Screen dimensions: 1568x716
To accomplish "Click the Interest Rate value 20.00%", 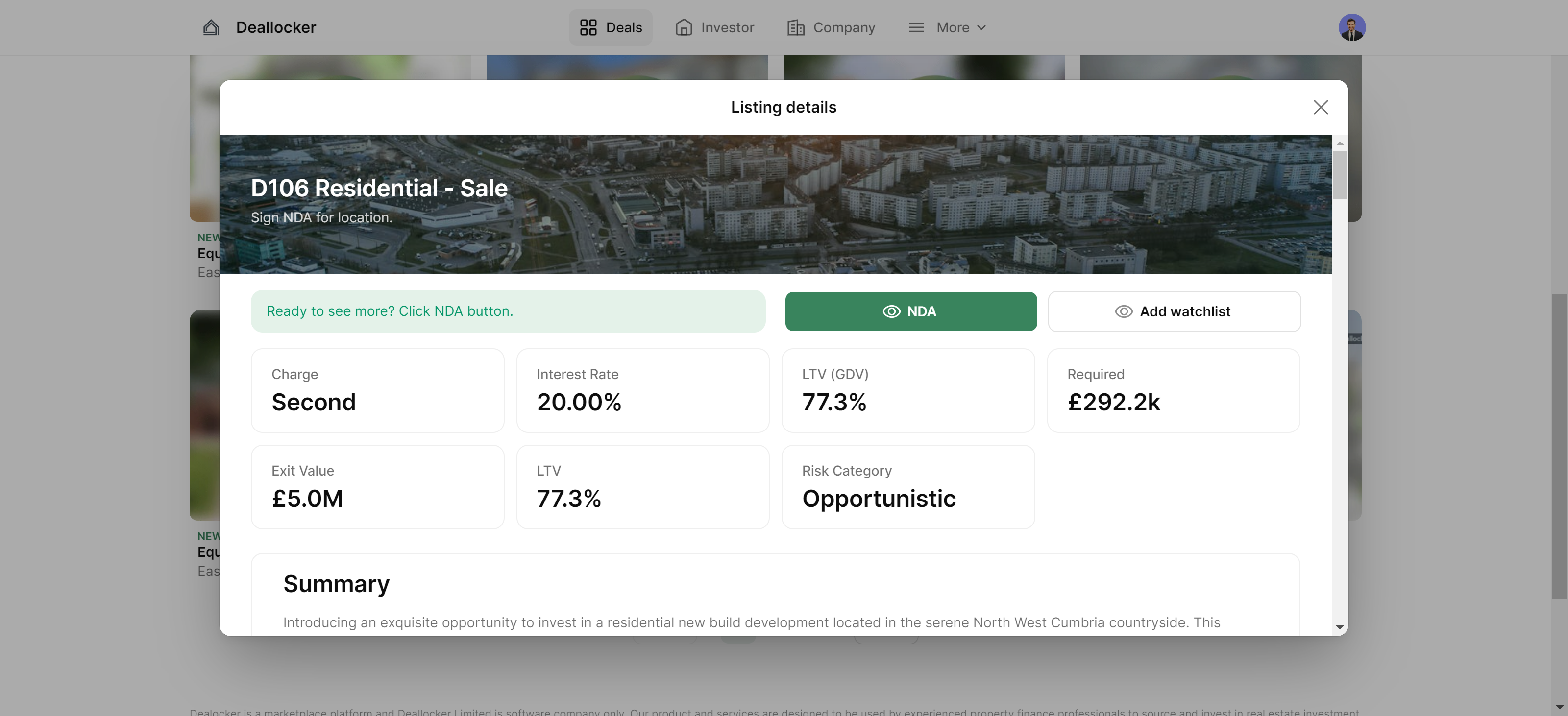I will point(579,402).
